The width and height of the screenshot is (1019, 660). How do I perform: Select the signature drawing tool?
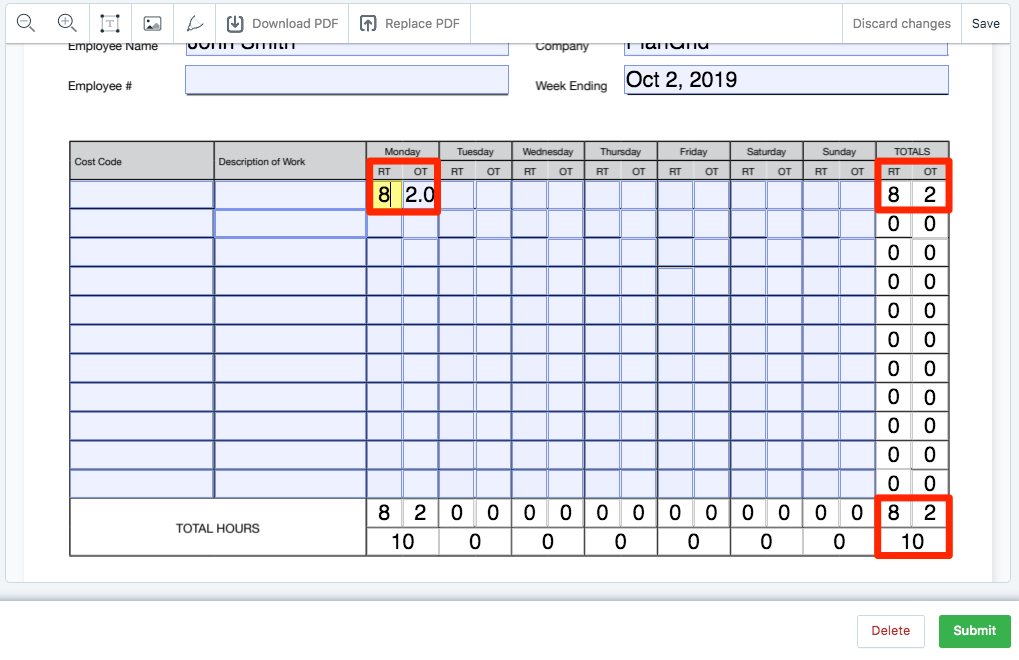click(x=194, y=23)
